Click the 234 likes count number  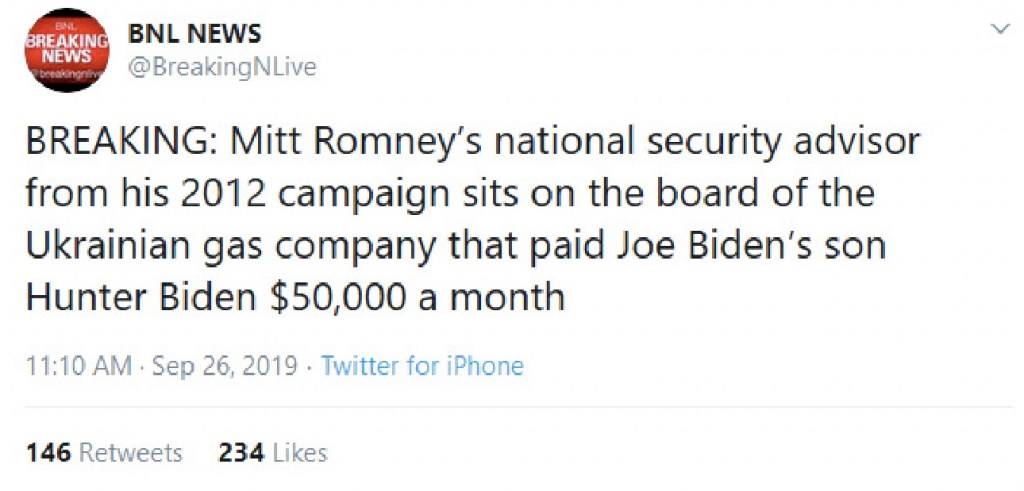click(x=241, y=453)
